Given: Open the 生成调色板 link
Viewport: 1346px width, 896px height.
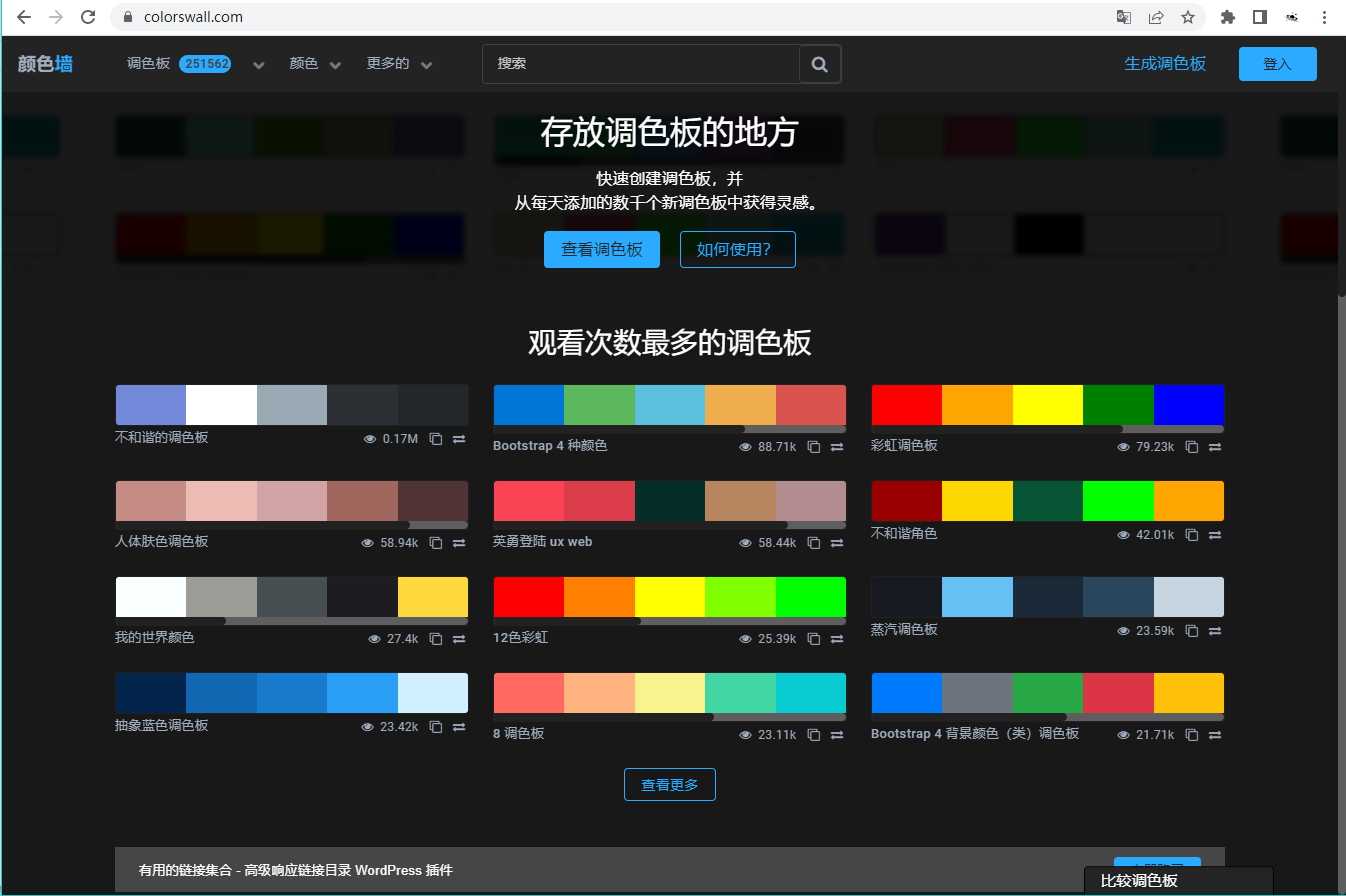Looking at the screenshot, I should point(1165,62).
